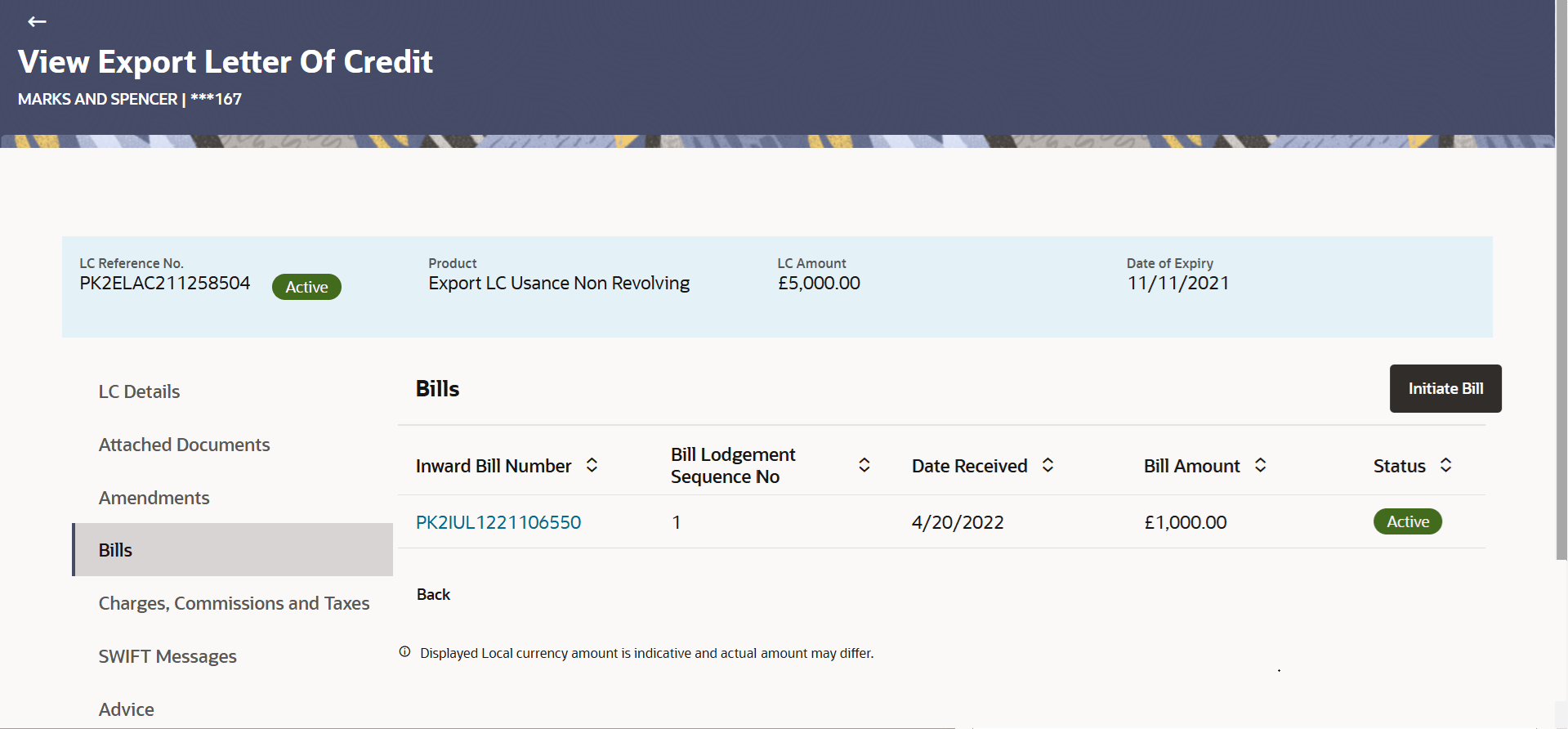
Task: Click the info icon beside currency disclaimer
Action: click(x=404, y=652)
